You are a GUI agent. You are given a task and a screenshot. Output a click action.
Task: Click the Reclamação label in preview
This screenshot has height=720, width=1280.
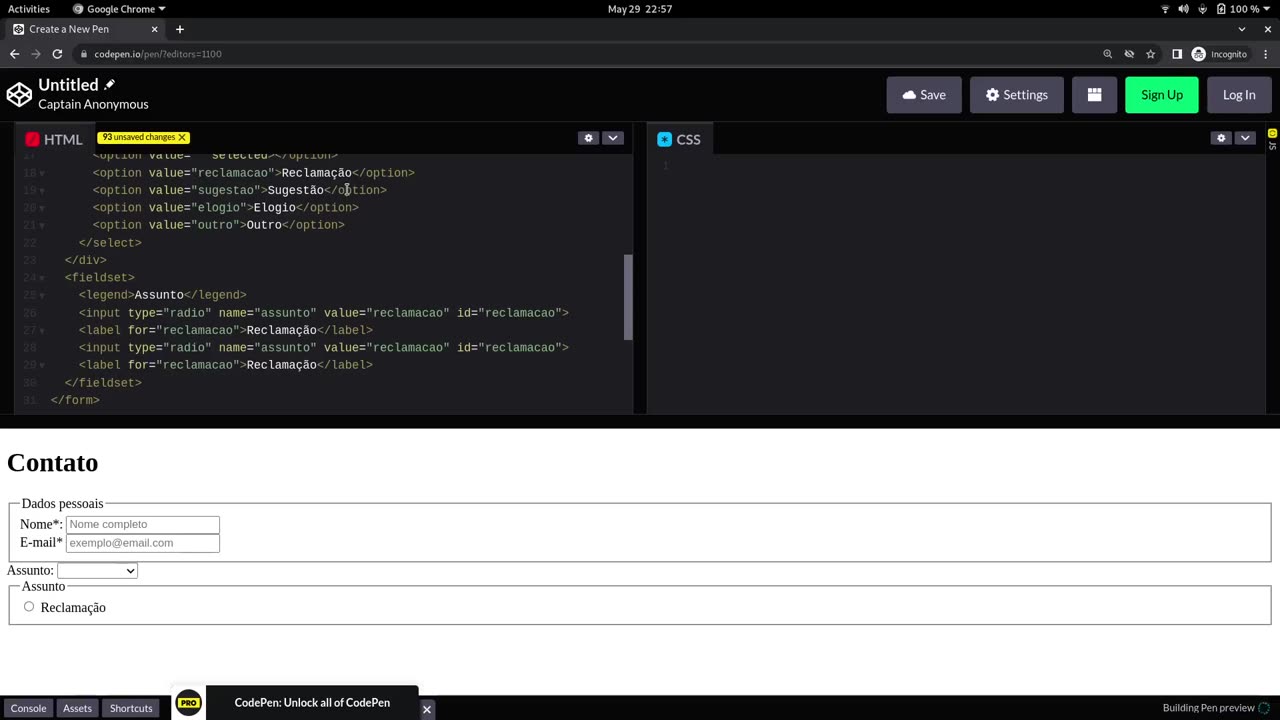(x=73, y=608)
